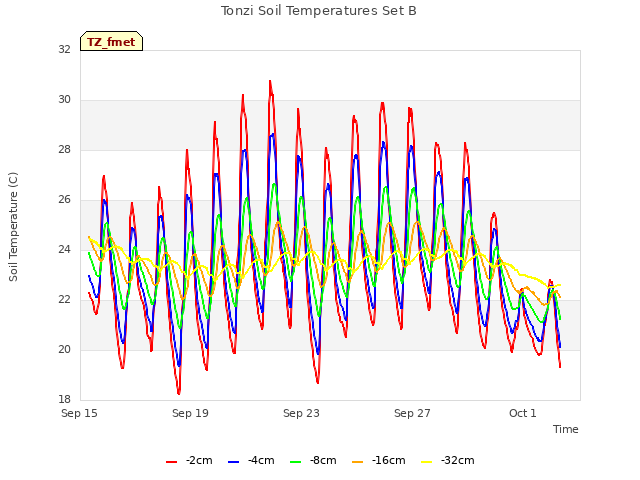The image size is (640, 480).
Task: Select the -8cm legend label
Action: click(323, 460)
